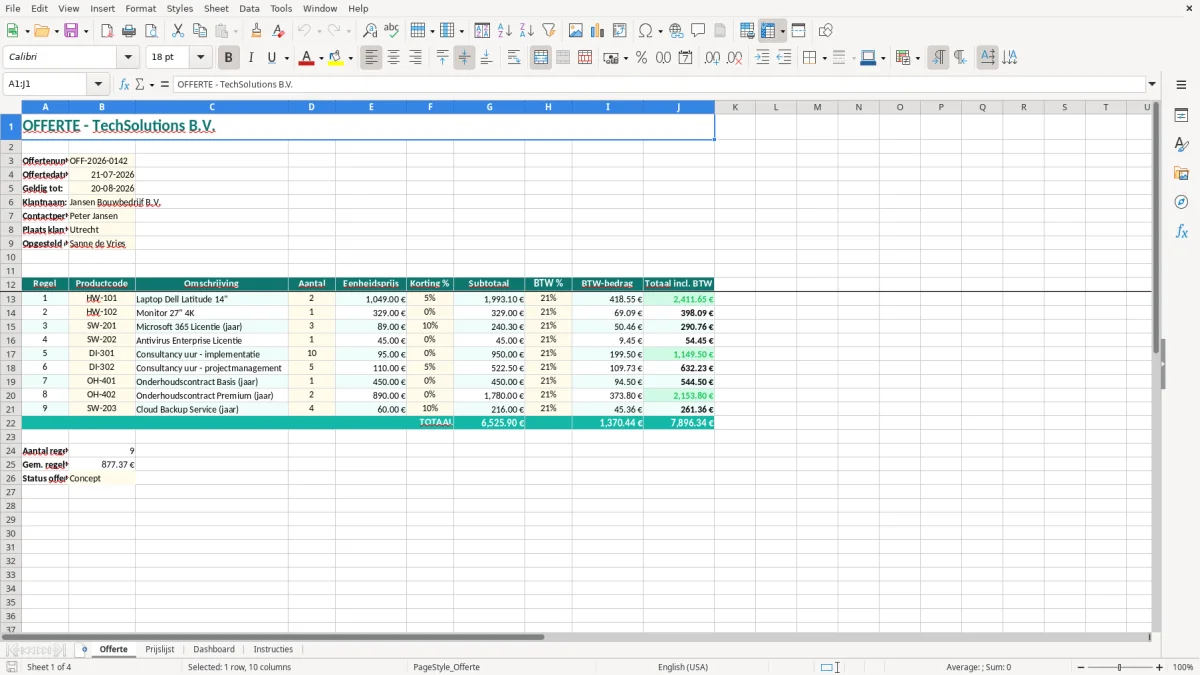
Task: Toggle Center Horizontally alignment
Action: tap(393, 58)
